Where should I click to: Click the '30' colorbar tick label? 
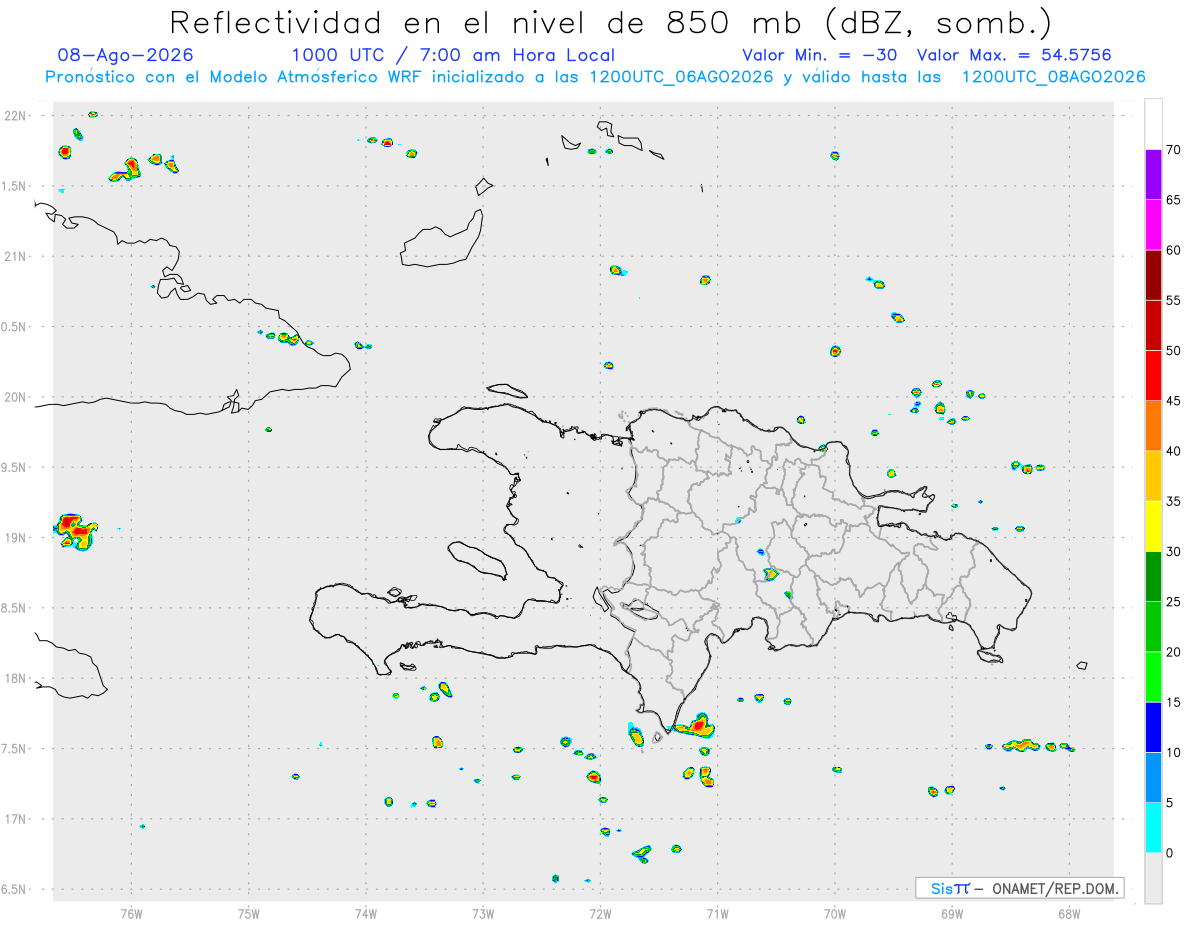(1173, 551)
